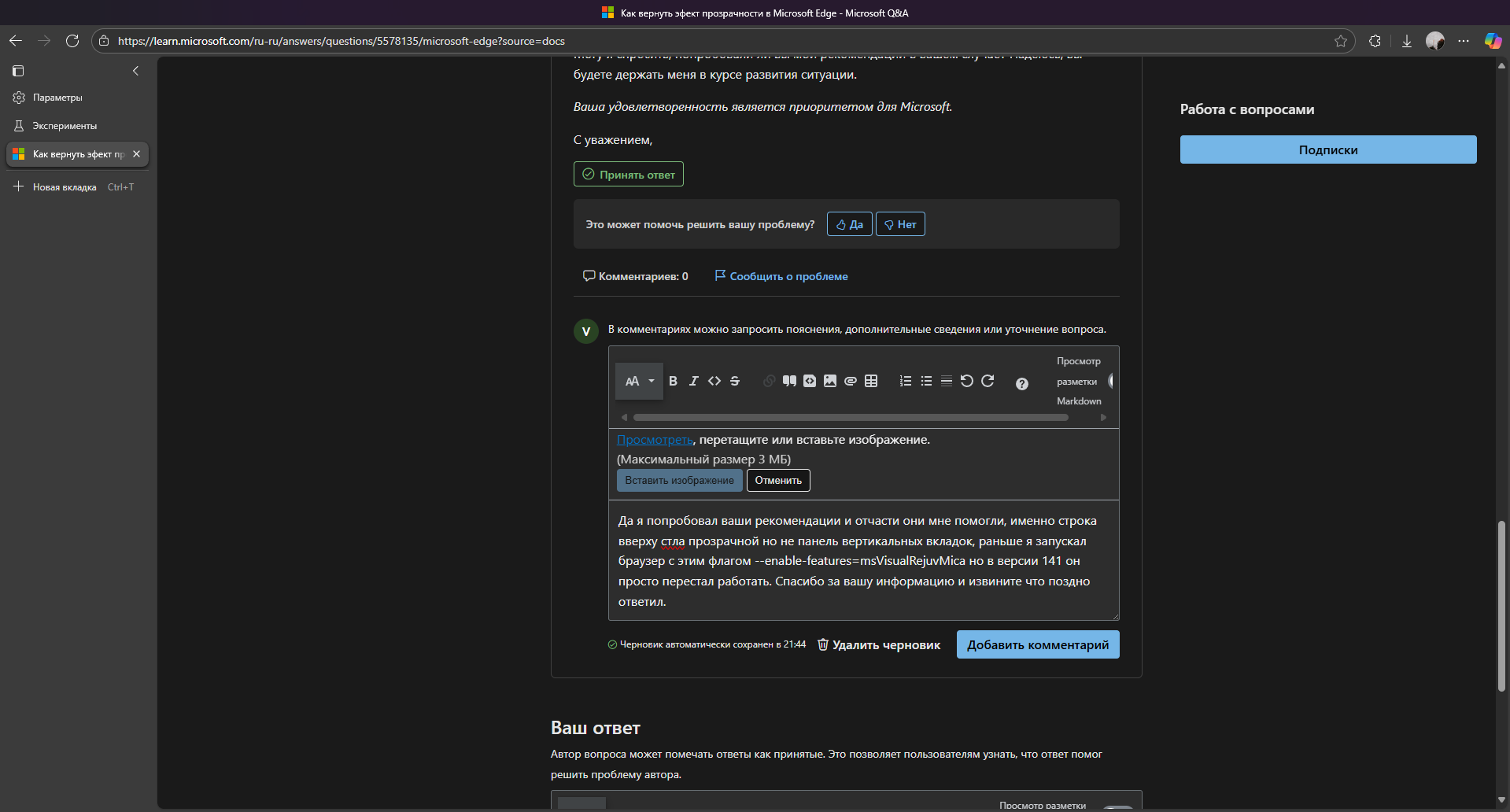Insert a horizontal rule in comment

click(947, 382)
